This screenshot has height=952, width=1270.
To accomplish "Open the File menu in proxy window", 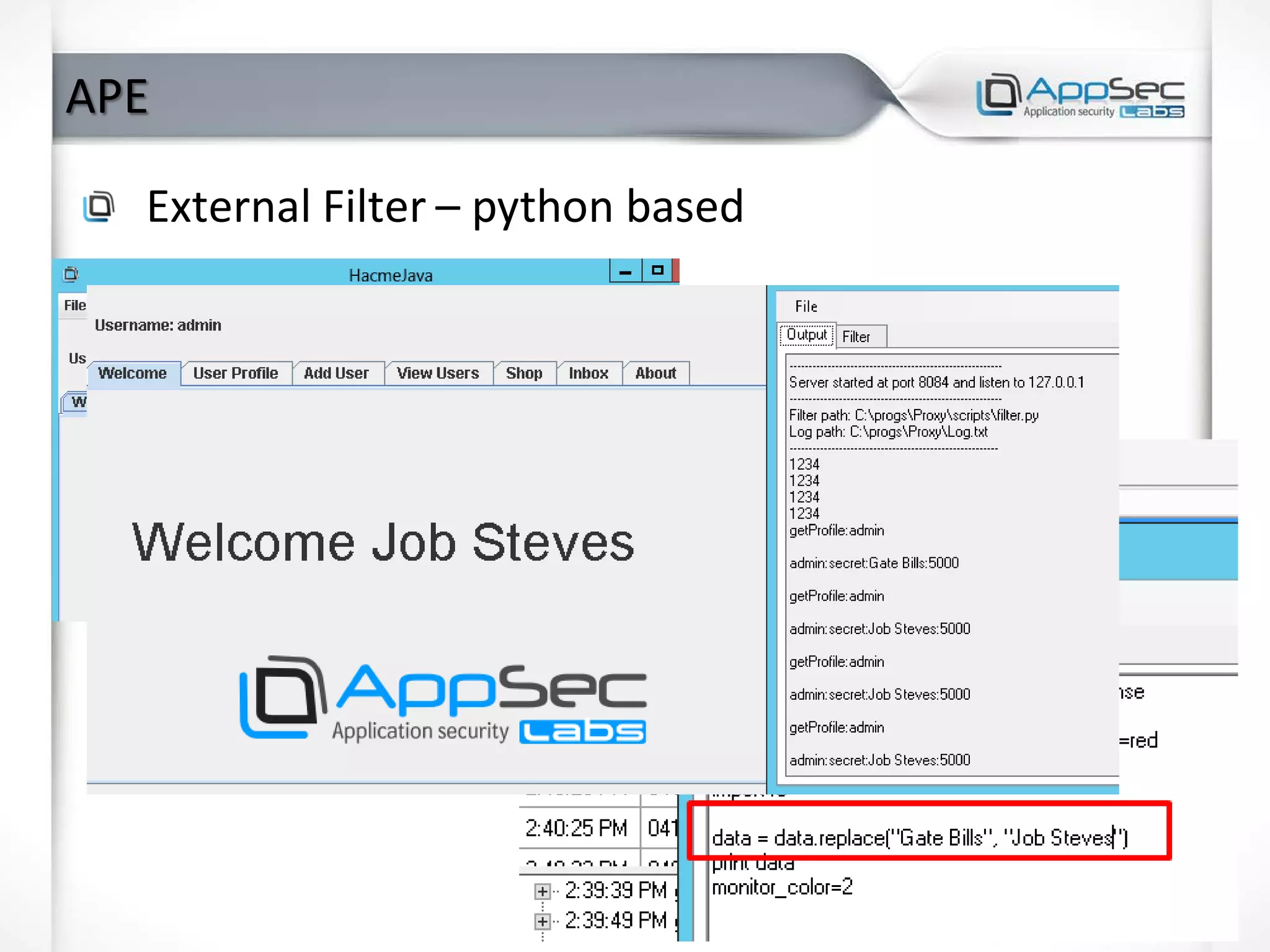I will click(806, 307).
